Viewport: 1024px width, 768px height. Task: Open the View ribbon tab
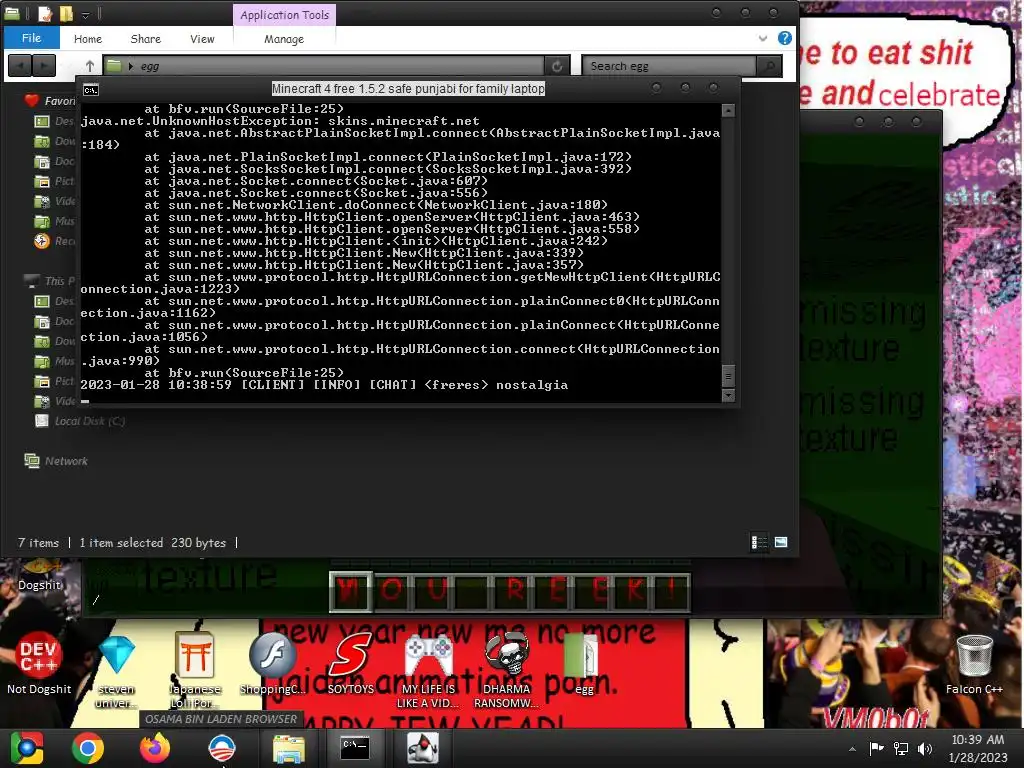coord(202,39)
